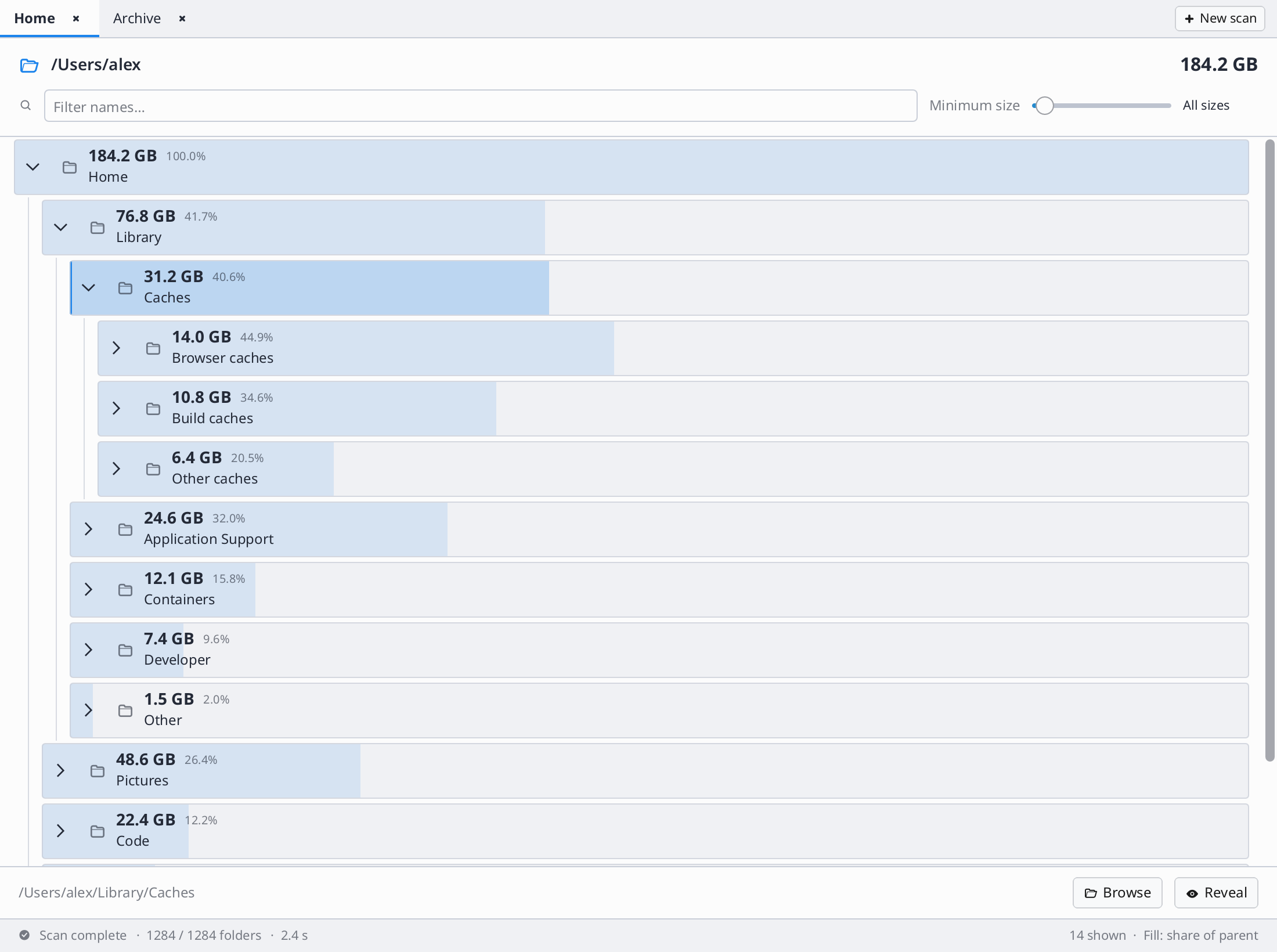Click the Caches row folder icon
The height and width of the screenshot is (952, 1277).
[125, 288]
